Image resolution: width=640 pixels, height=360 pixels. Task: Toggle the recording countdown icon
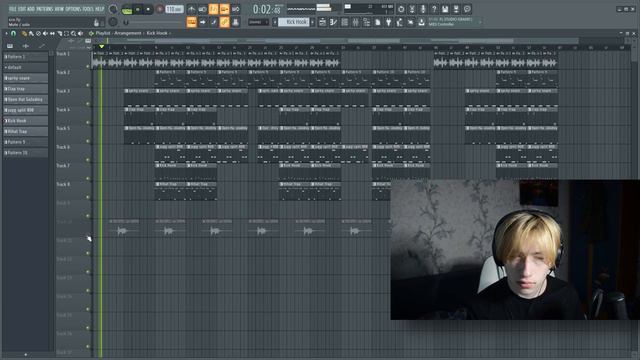coord(213,9)
